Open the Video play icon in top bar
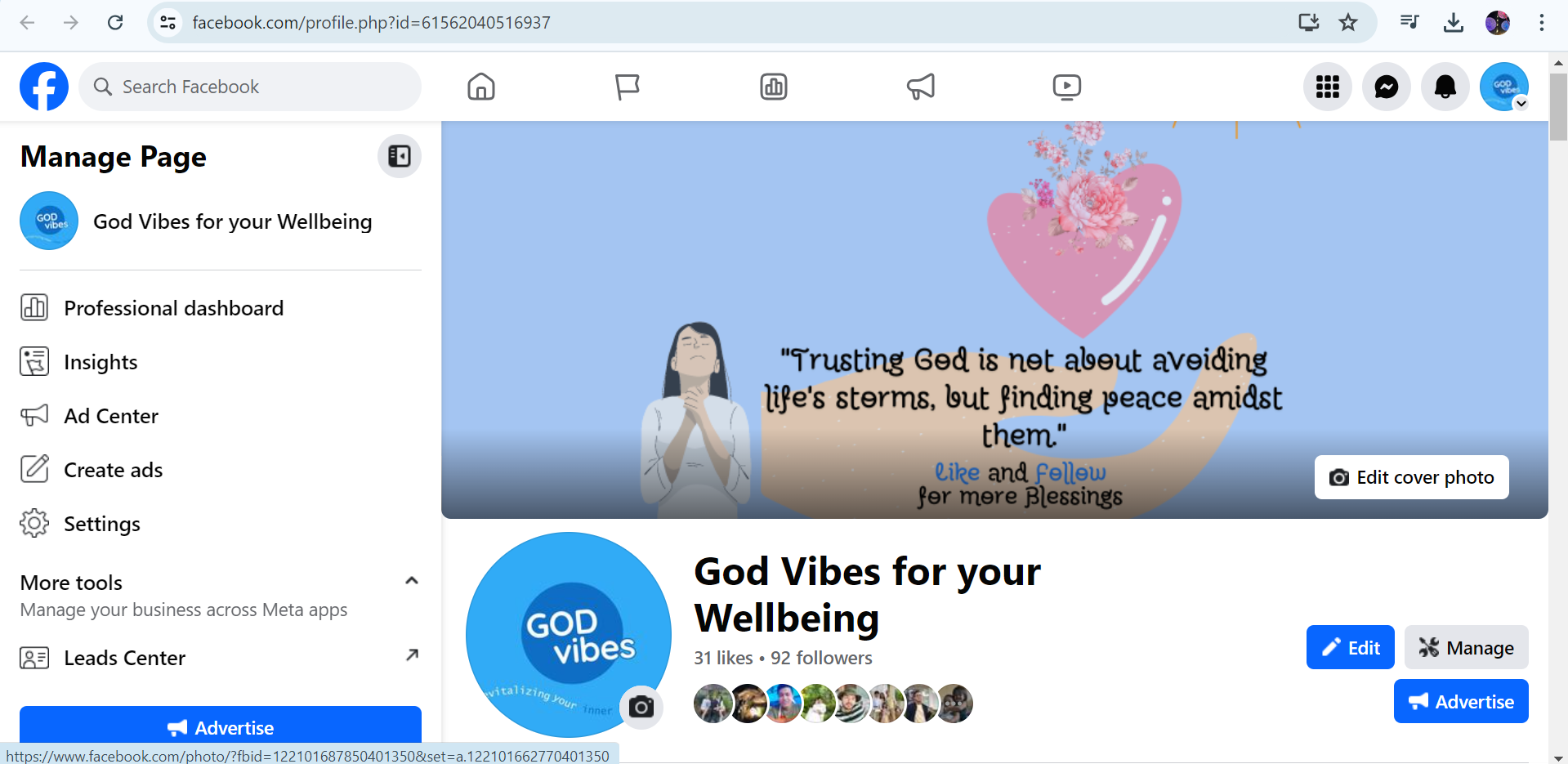Screen dimensions: 1568x764 pyautogui.click(x=1066, y=87)
